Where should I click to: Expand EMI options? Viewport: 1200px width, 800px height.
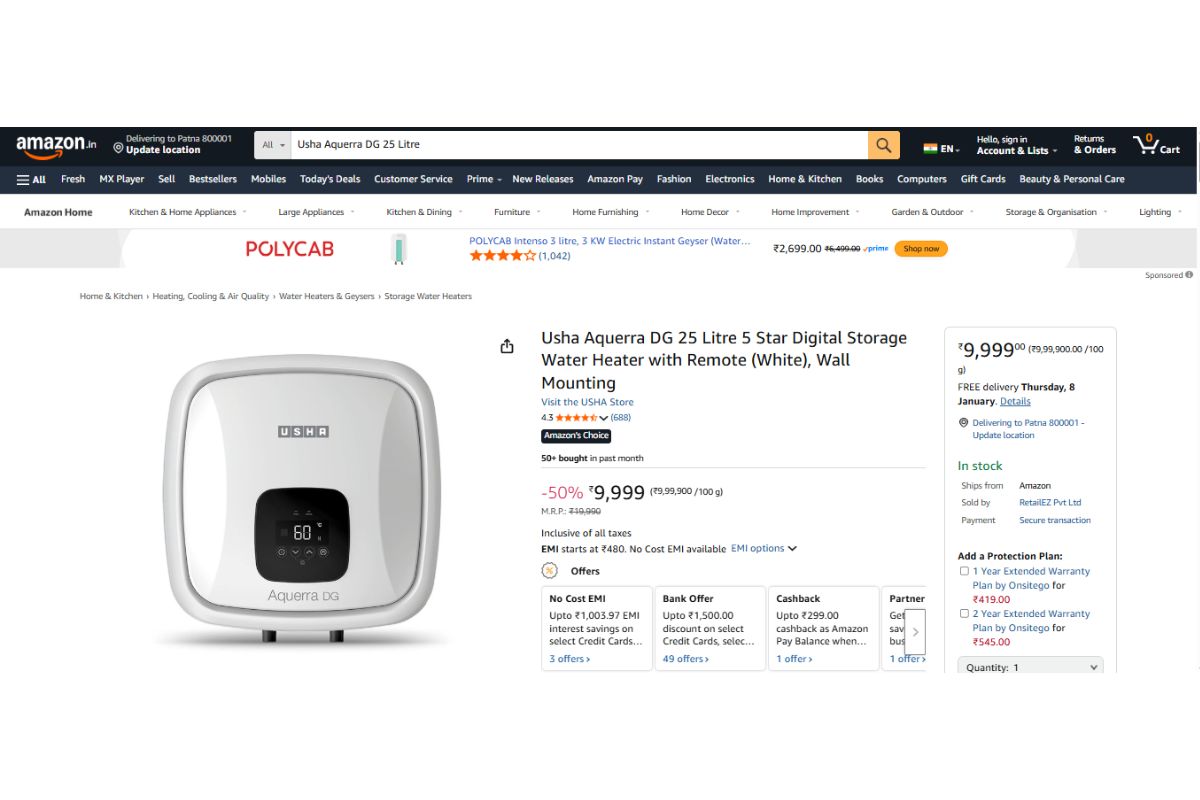tap(764, 549)
